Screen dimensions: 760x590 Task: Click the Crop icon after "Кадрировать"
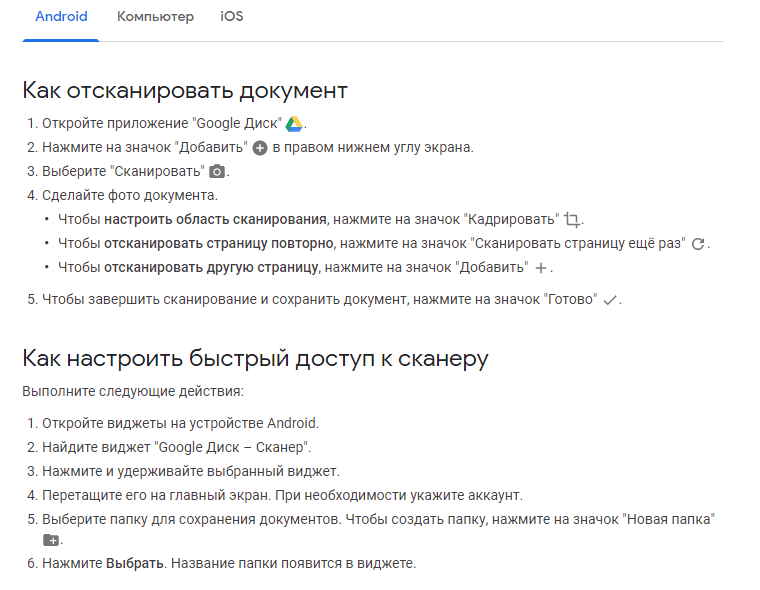[x=572, y=220]
